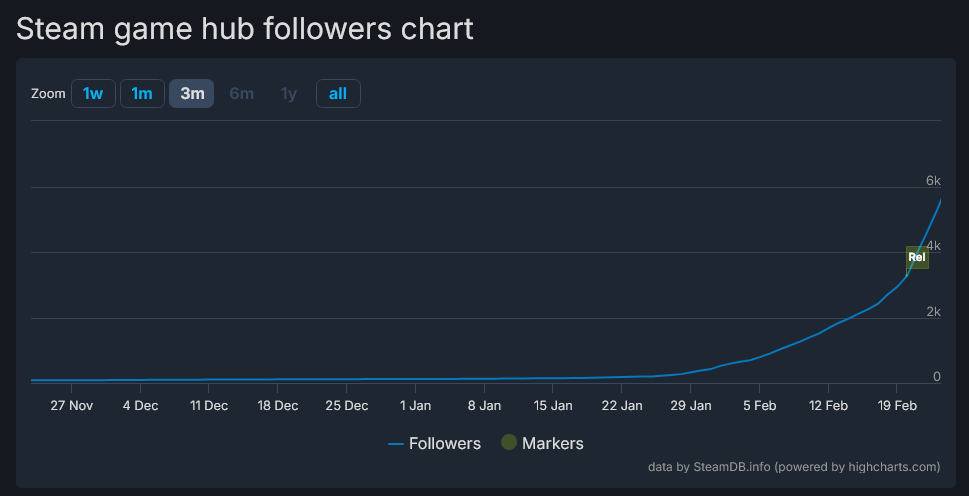Screen dimensions: 969x496
Task: Click the greyed-out 6m zoom option
Action: [241, 93]
